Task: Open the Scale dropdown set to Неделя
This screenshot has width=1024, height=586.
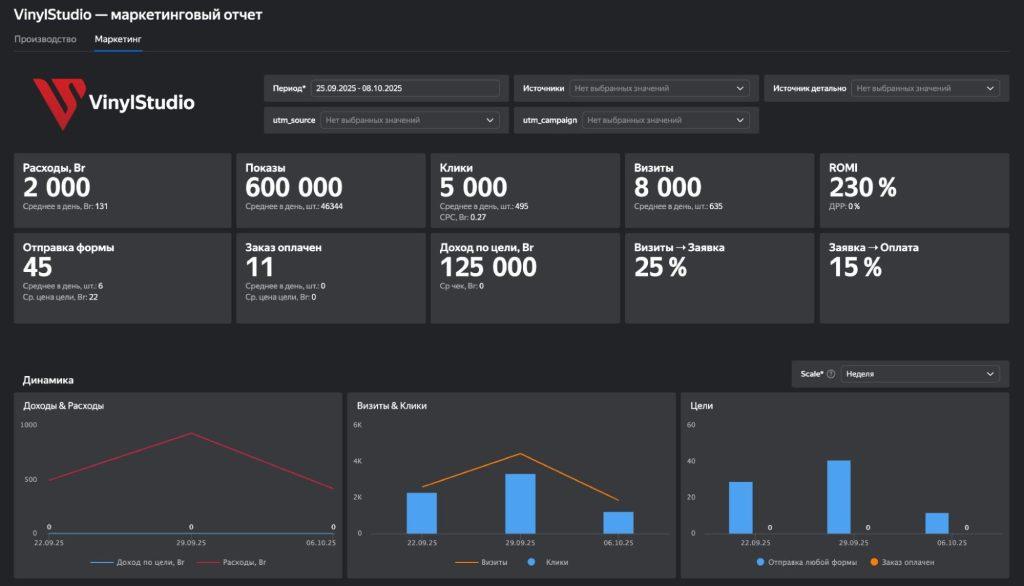Action: (x=920, y=374)
